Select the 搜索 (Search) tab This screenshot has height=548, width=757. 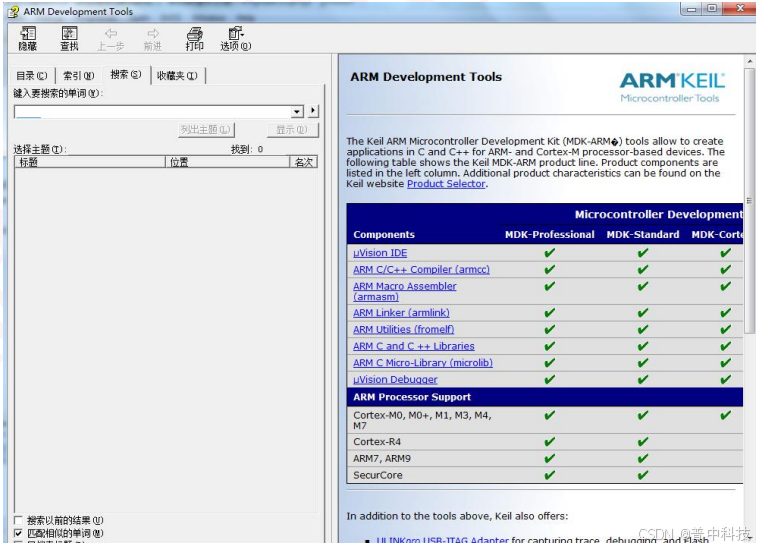click(126, 74)
